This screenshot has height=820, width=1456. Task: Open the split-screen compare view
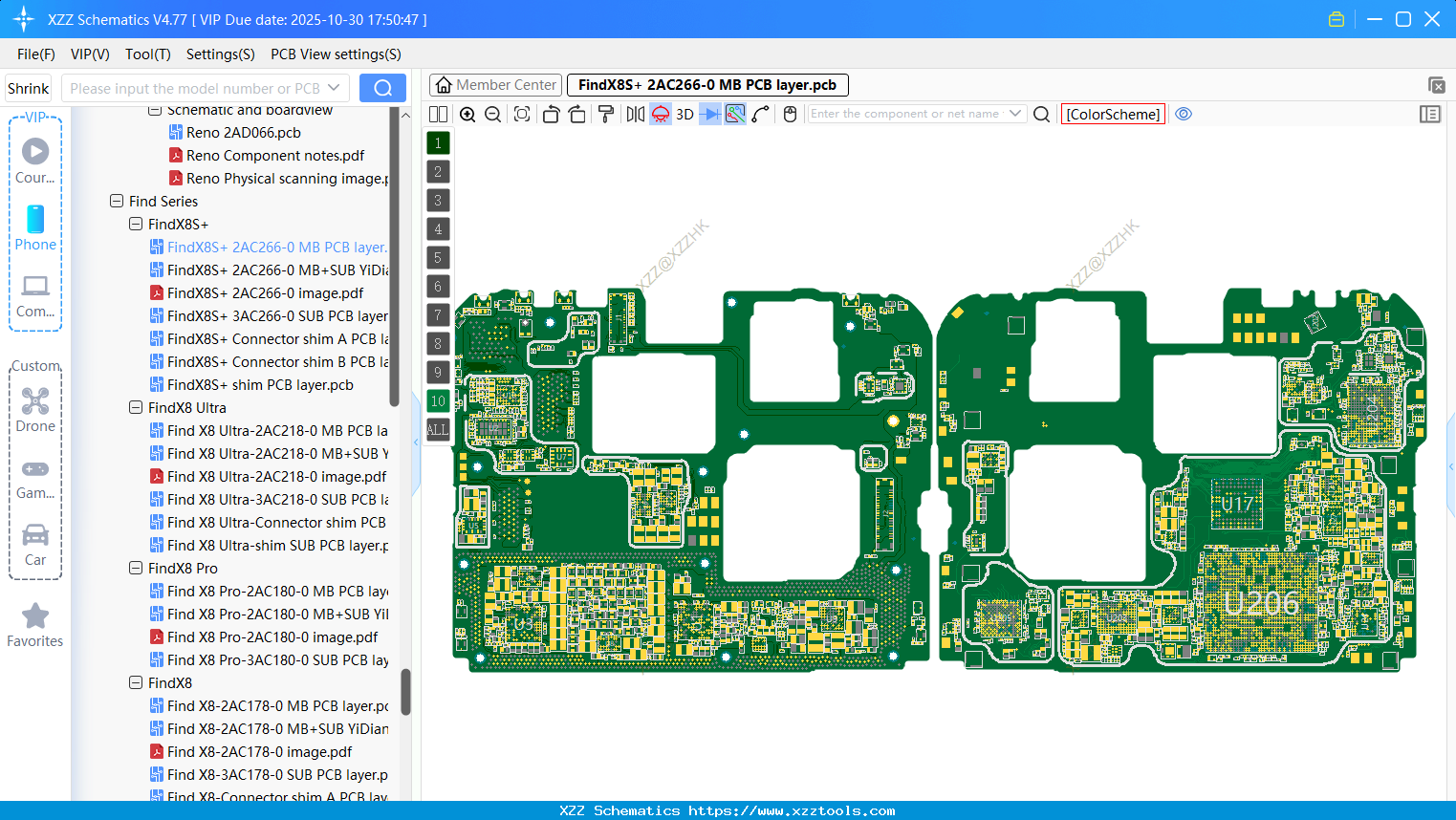438,113
